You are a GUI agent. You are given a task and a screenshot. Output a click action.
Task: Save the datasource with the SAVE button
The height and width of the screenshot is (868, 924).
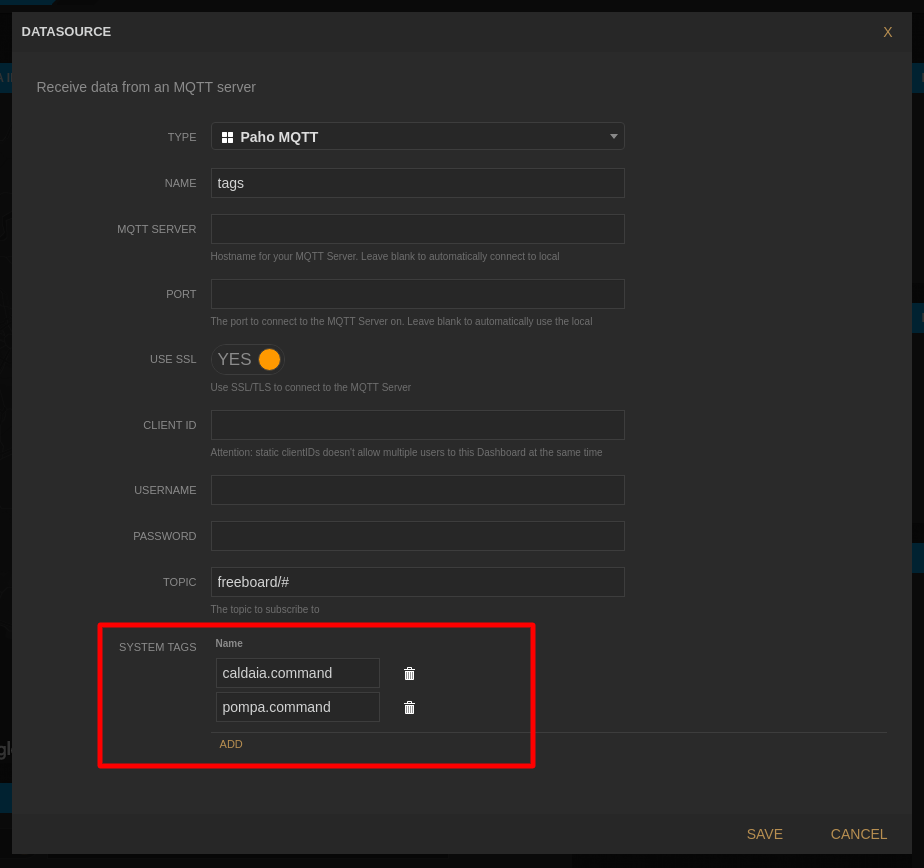(x=764, y=834)
